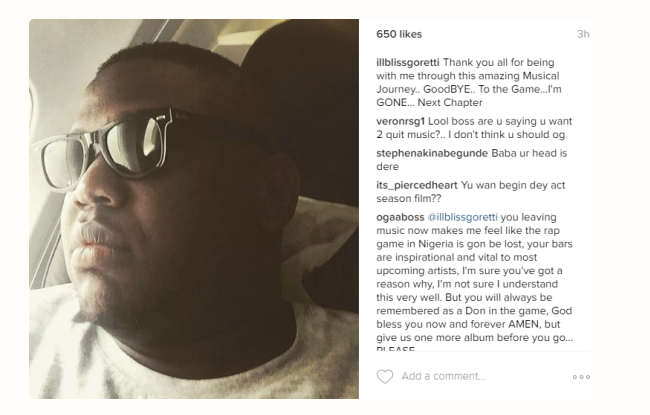Image resolution: width=650 pixels, height=415 pixels.
Task: View the 650 likes list
Action: (x=399, y=34)
